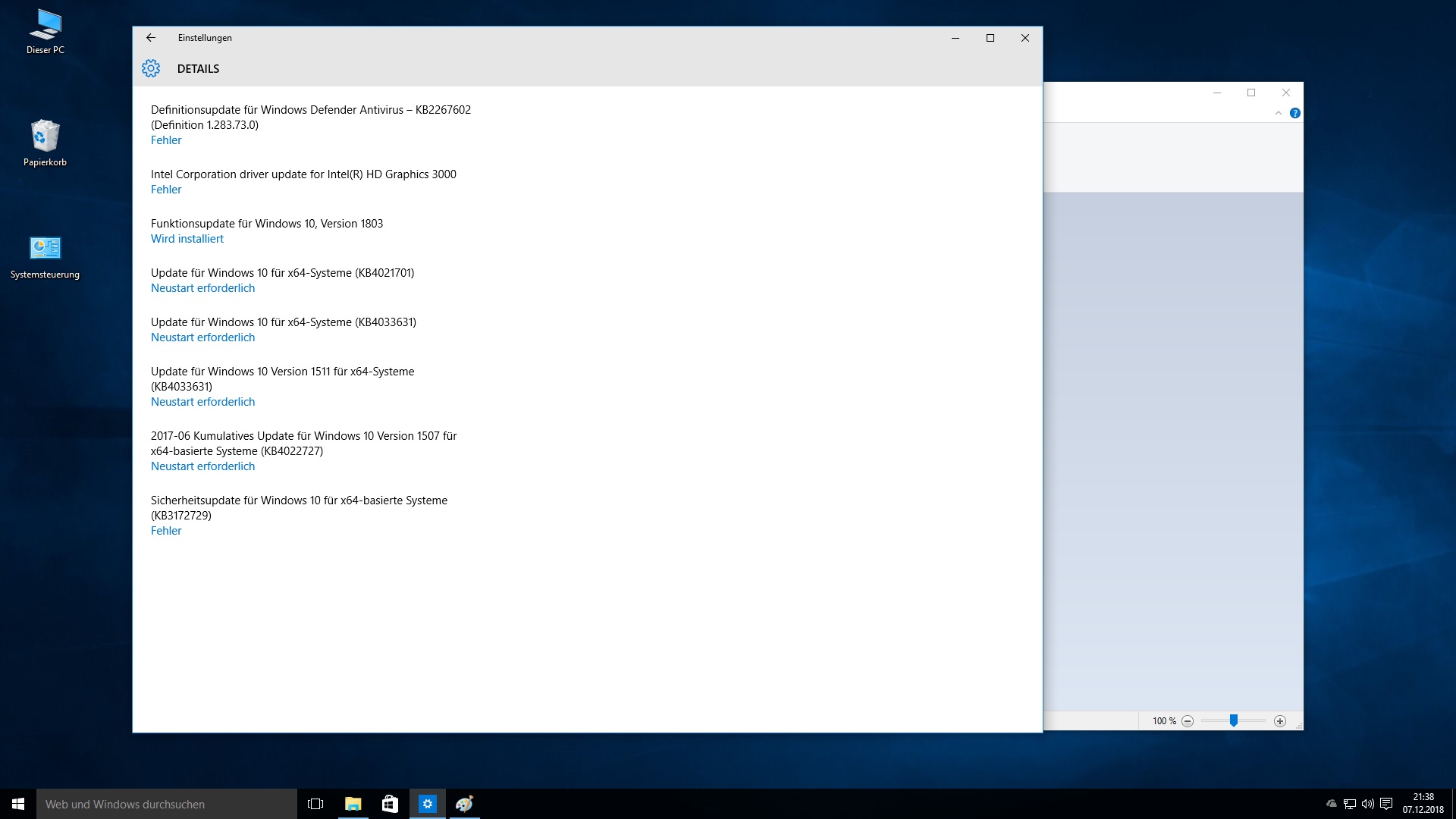
Task: Click Fehler link under Defender definition update
Action: [166, 140]
